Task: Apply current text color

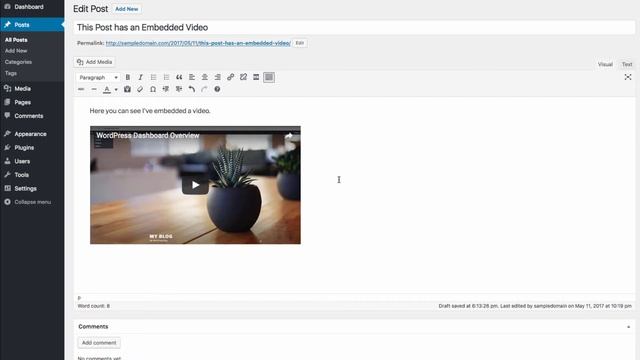Action: 107,89
